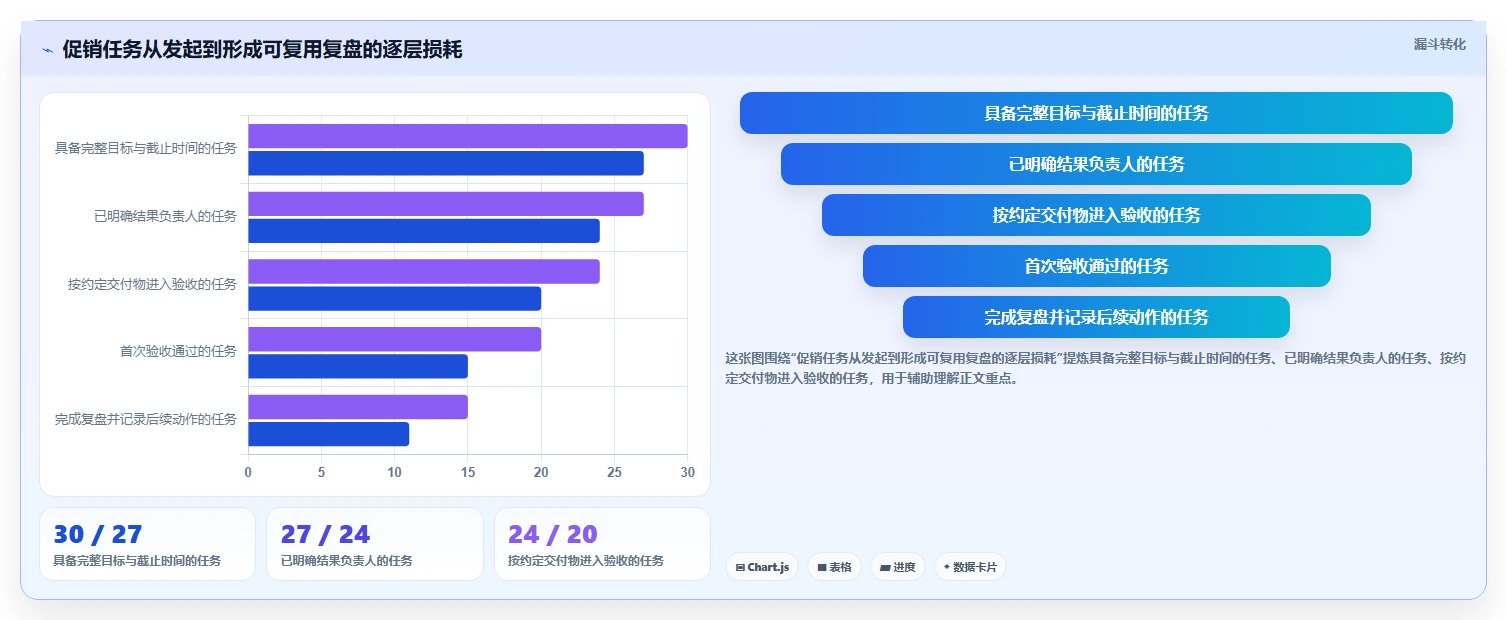Click x-axis tick label 20
1507x620 pixels.
pos(541,472)
